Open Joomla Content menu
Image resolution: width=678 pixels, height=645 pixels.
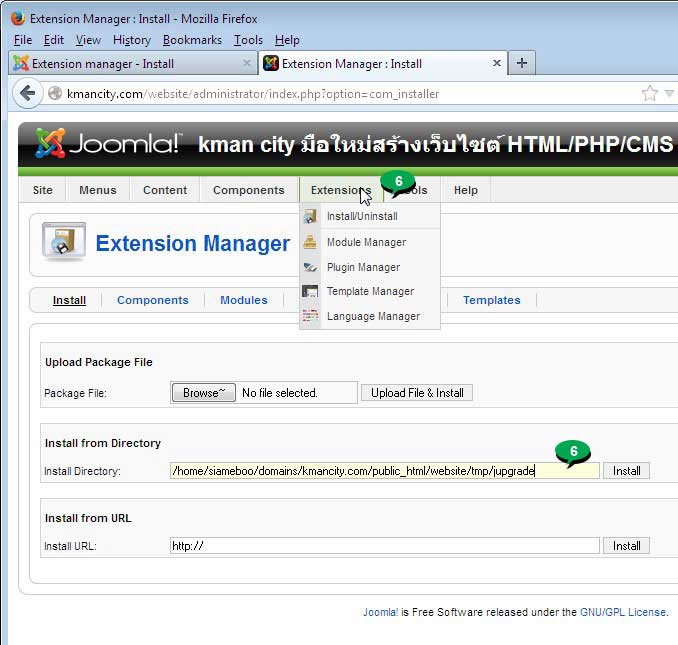coord(165,190)
